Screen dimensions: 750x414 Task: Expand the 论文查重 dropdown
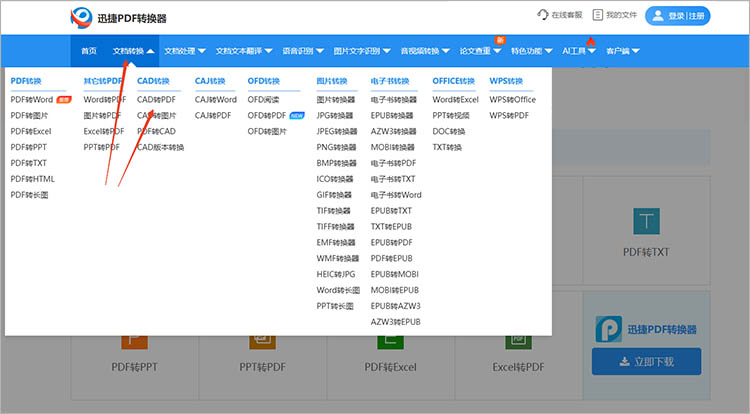[x=480, y=51]
